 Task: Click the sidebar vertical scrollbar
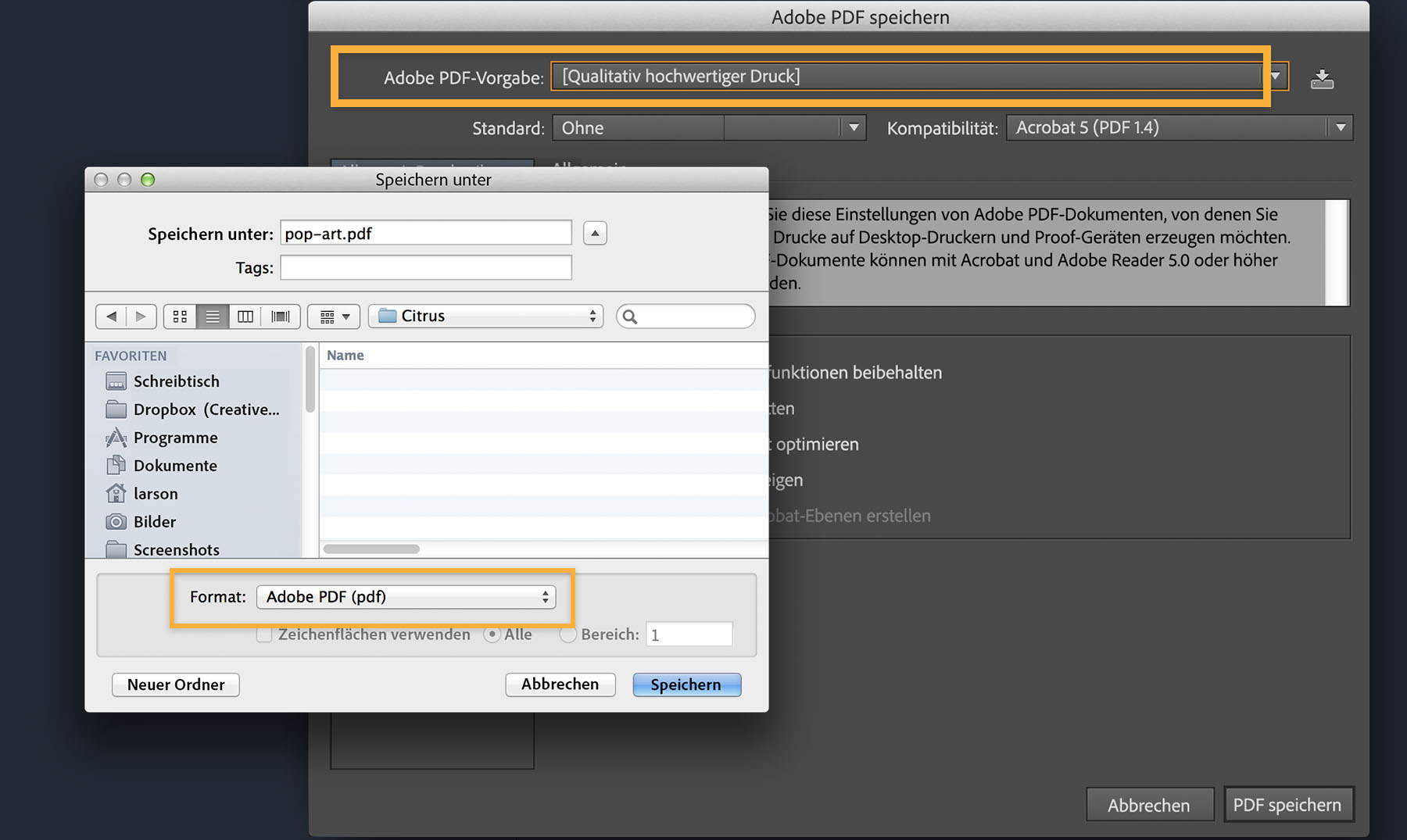pos(310,379)
